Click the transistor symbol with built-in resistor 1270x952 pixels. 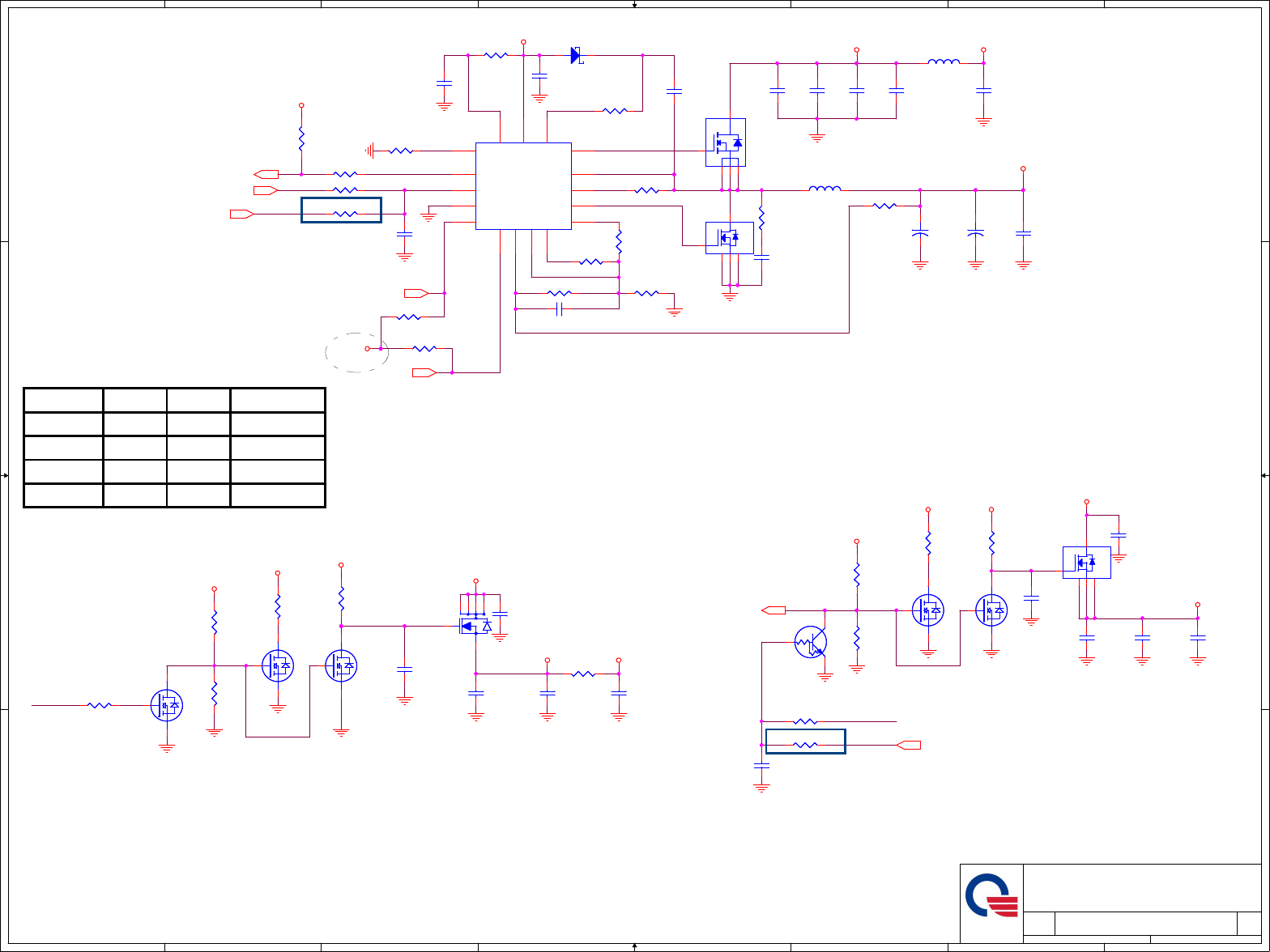(x=810, y=642)
